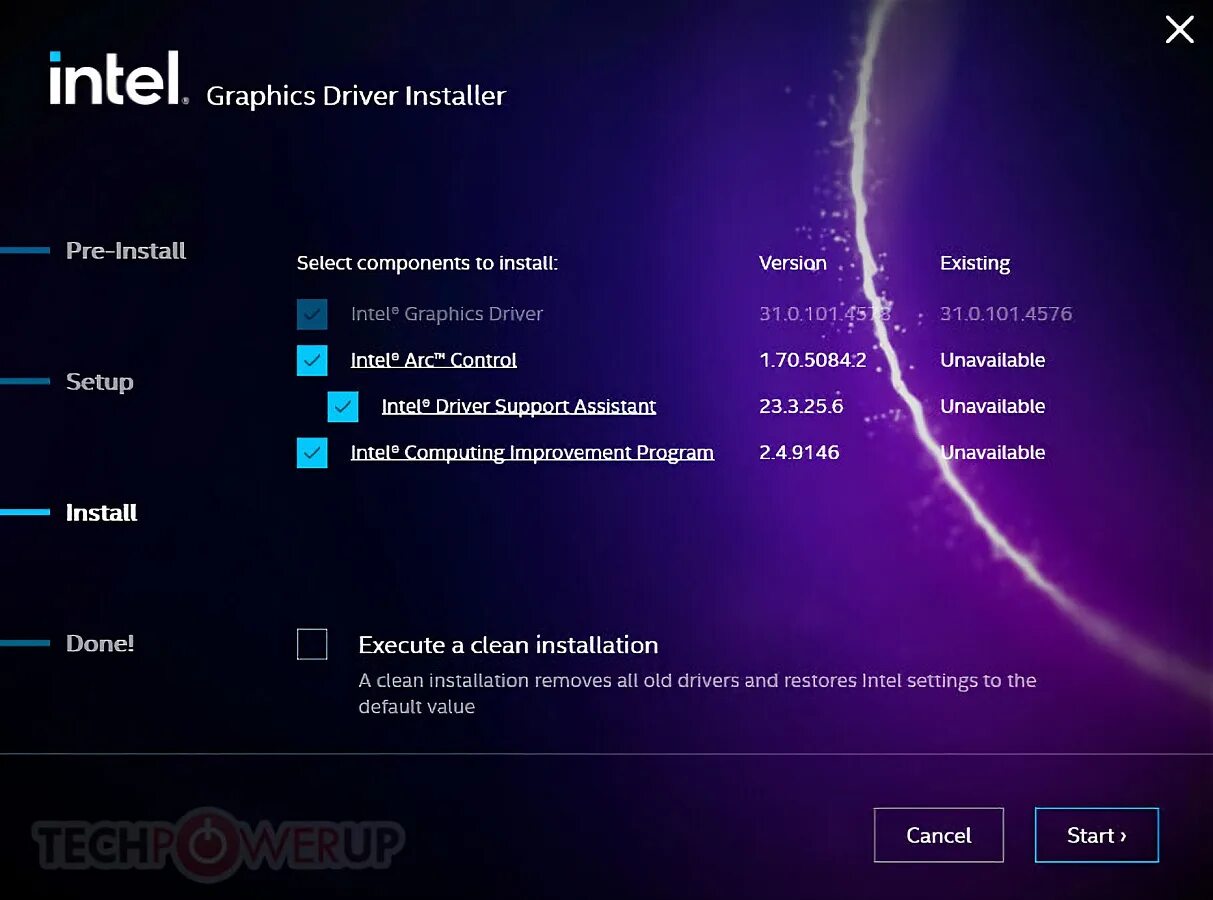Image resolution: width=1213 pixels, height=900 pixels.
Task: Click the Start button
Action: (x=1097, y=835)
